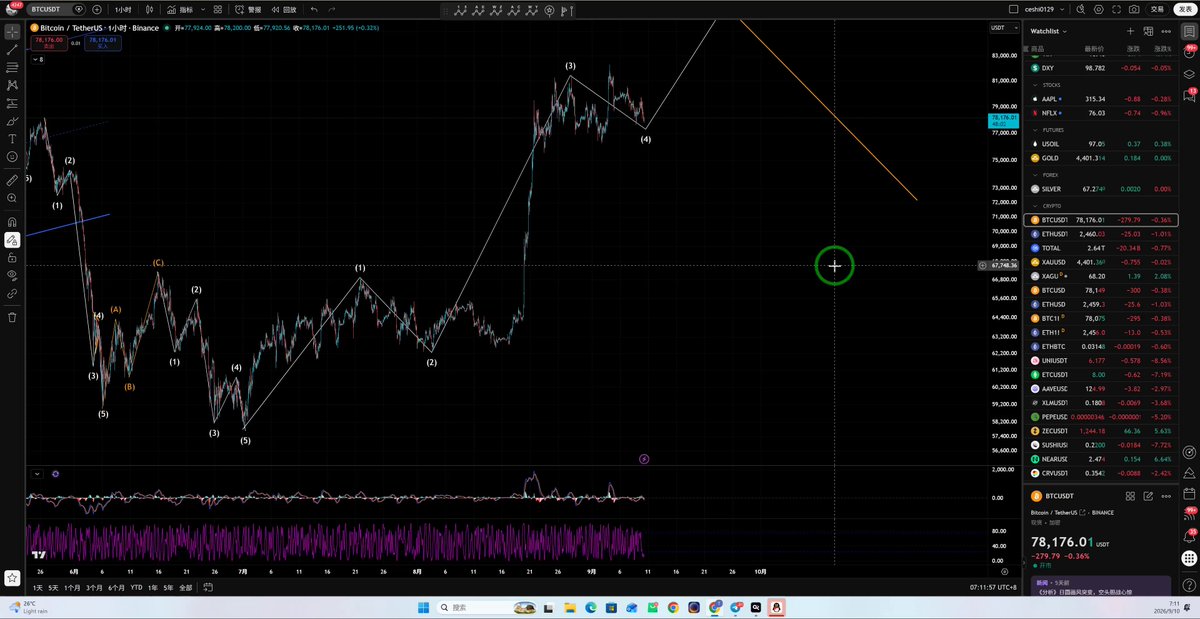This screenshot has height=619, width=1200.
Task: Click the 发表 publish button
Action: pos(1184,9)
